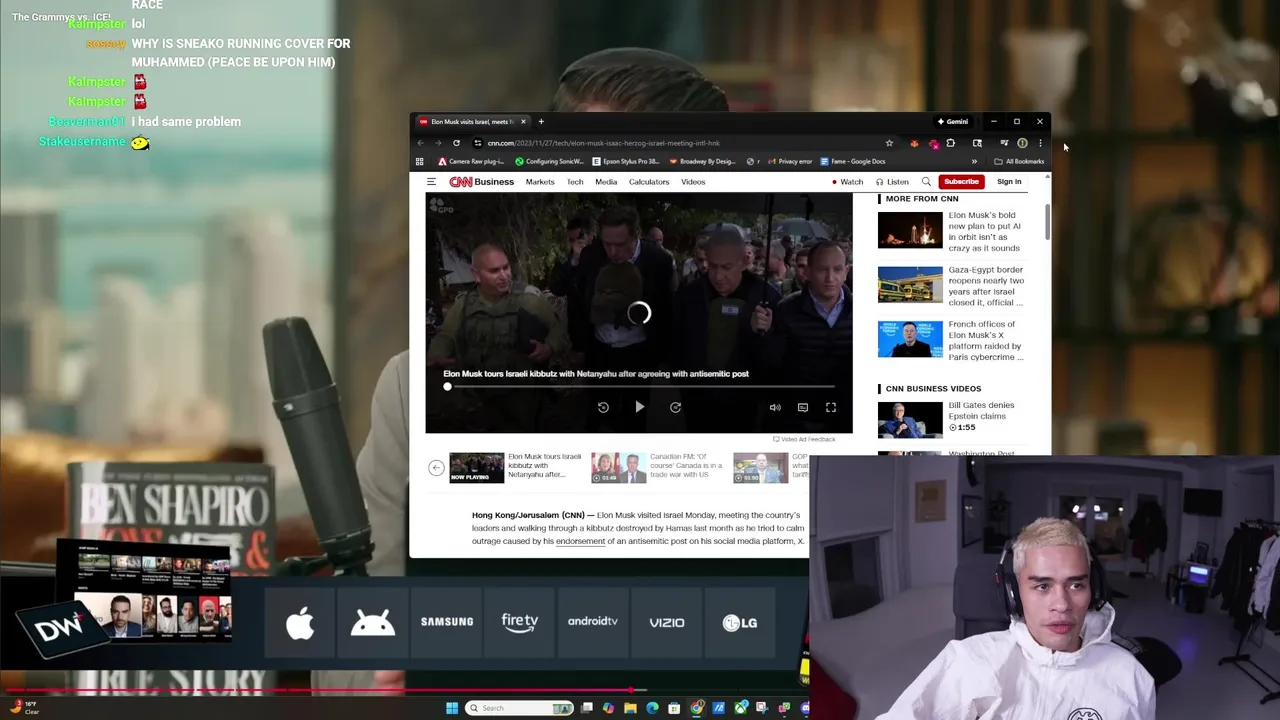
Task: Open the Gemini button in Chrome
Action: (952, 122)
